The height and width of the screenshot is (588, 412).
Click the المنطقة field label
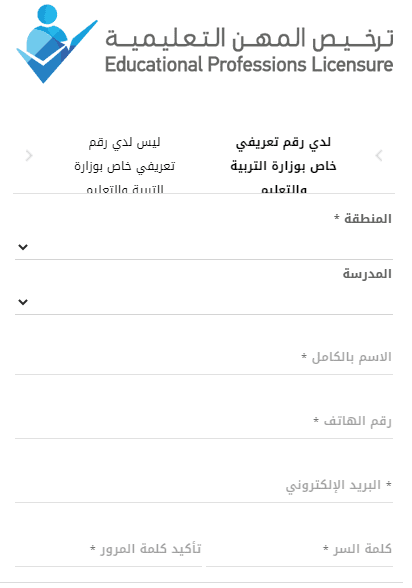pos(363,218)
